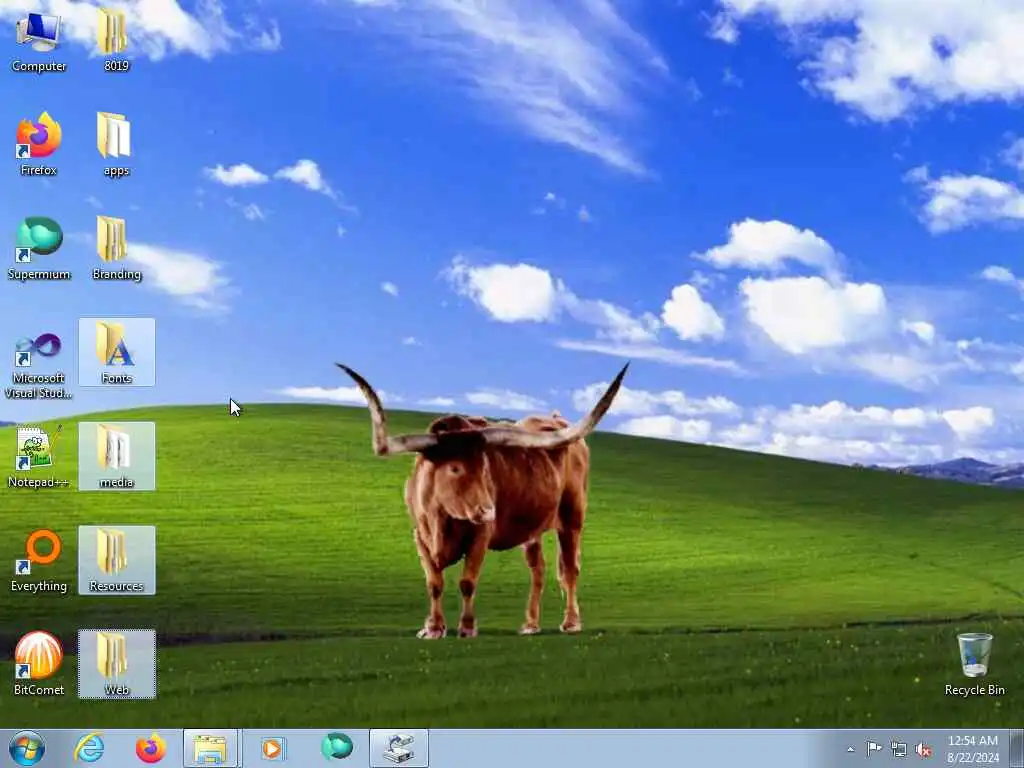Viewport: 1024px width, 768px height.
Task: Select the 8019 folder icon
Action: tap(116, 40)
